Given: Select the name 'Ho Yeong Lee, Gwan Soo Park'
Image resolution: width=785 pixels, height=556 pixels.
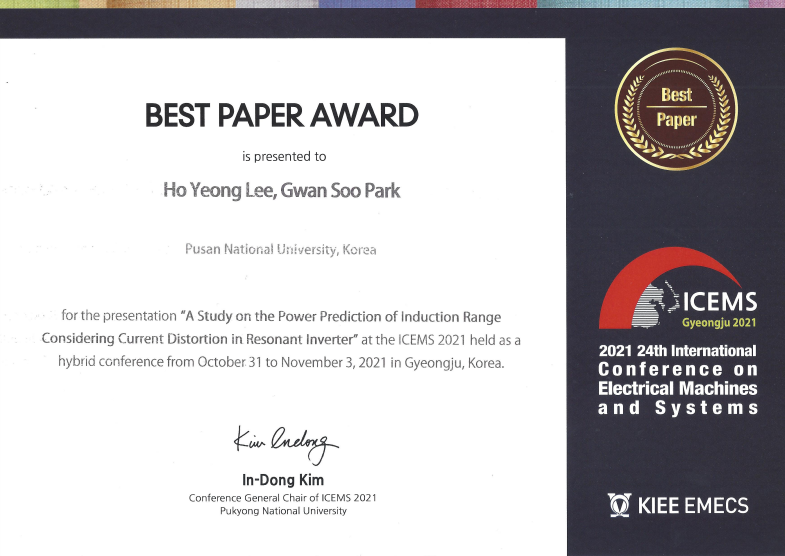Looking at the screenshot, I should tap(282, 191).
